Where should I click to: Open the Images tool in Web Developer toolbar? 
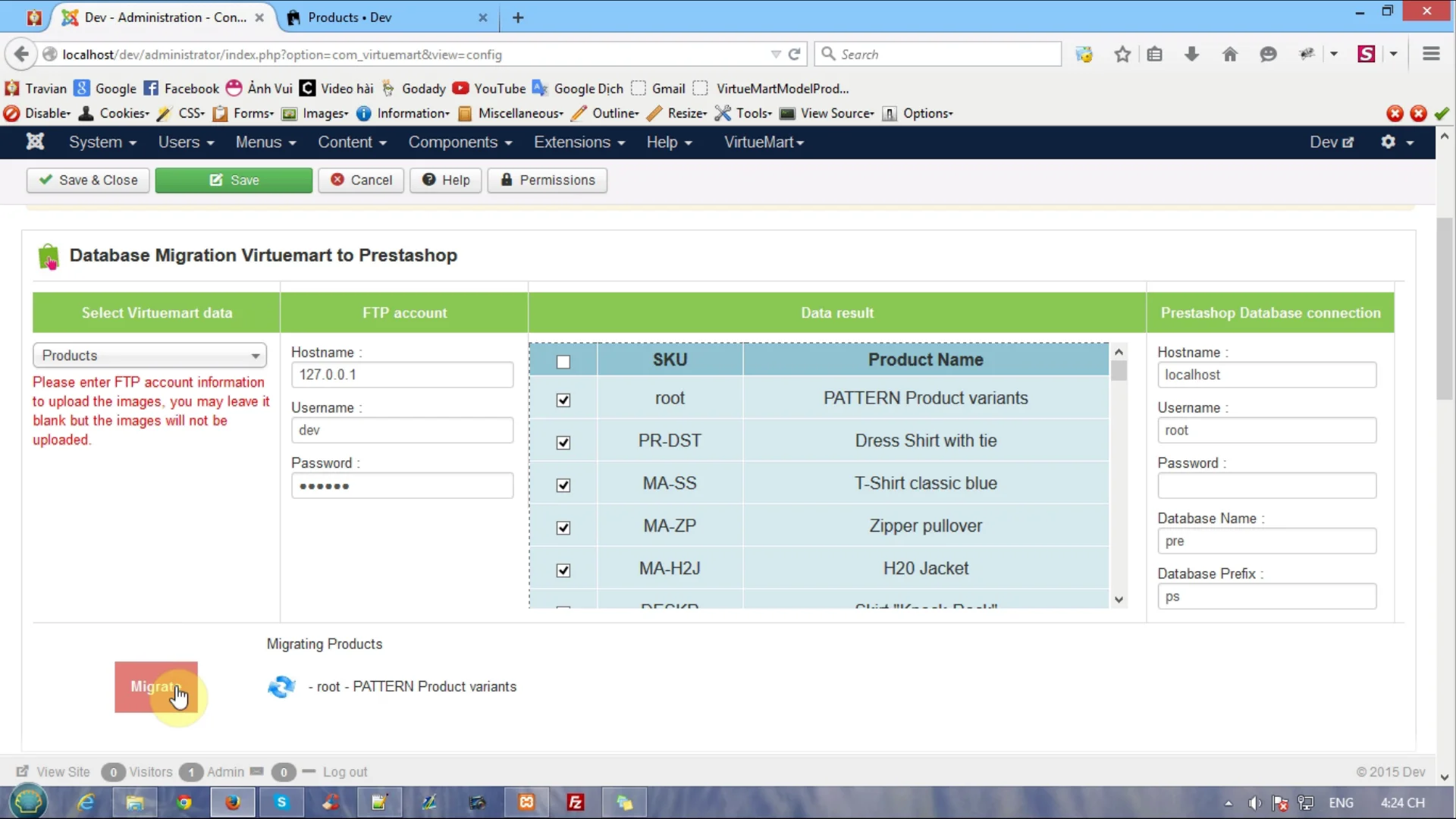pos(323,113)
